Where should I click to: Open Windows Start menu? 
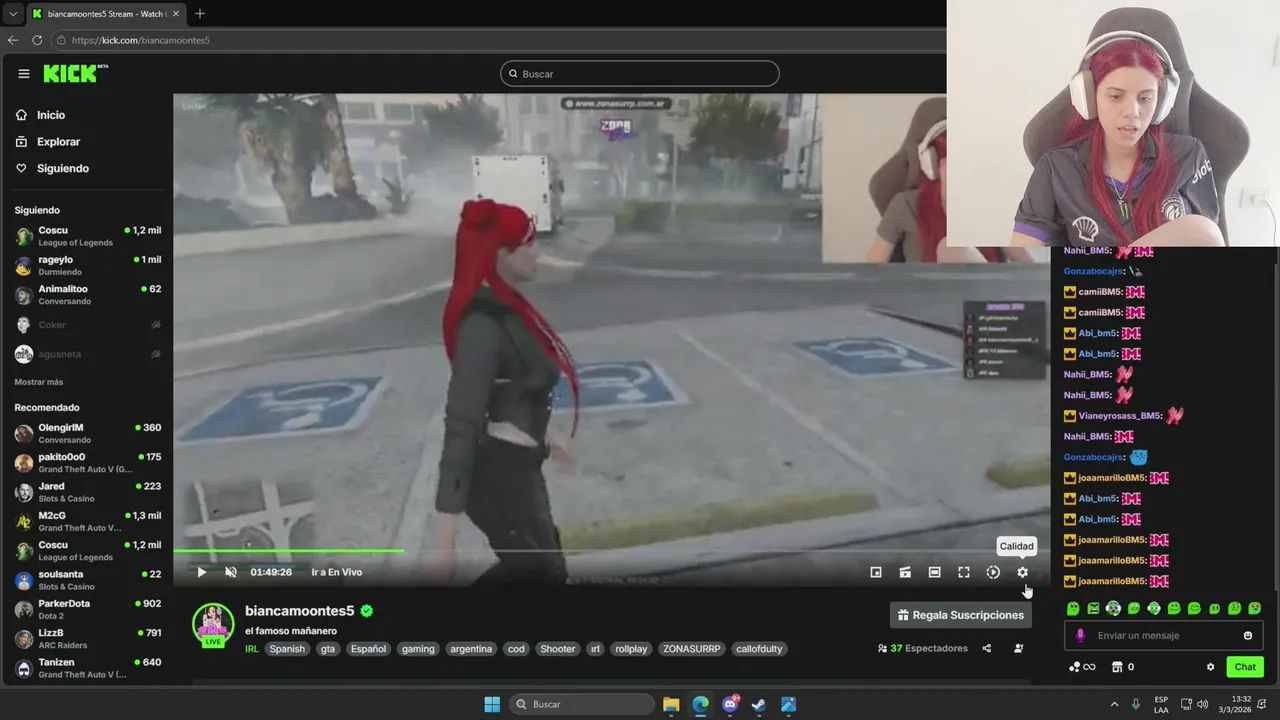(492, 704)
